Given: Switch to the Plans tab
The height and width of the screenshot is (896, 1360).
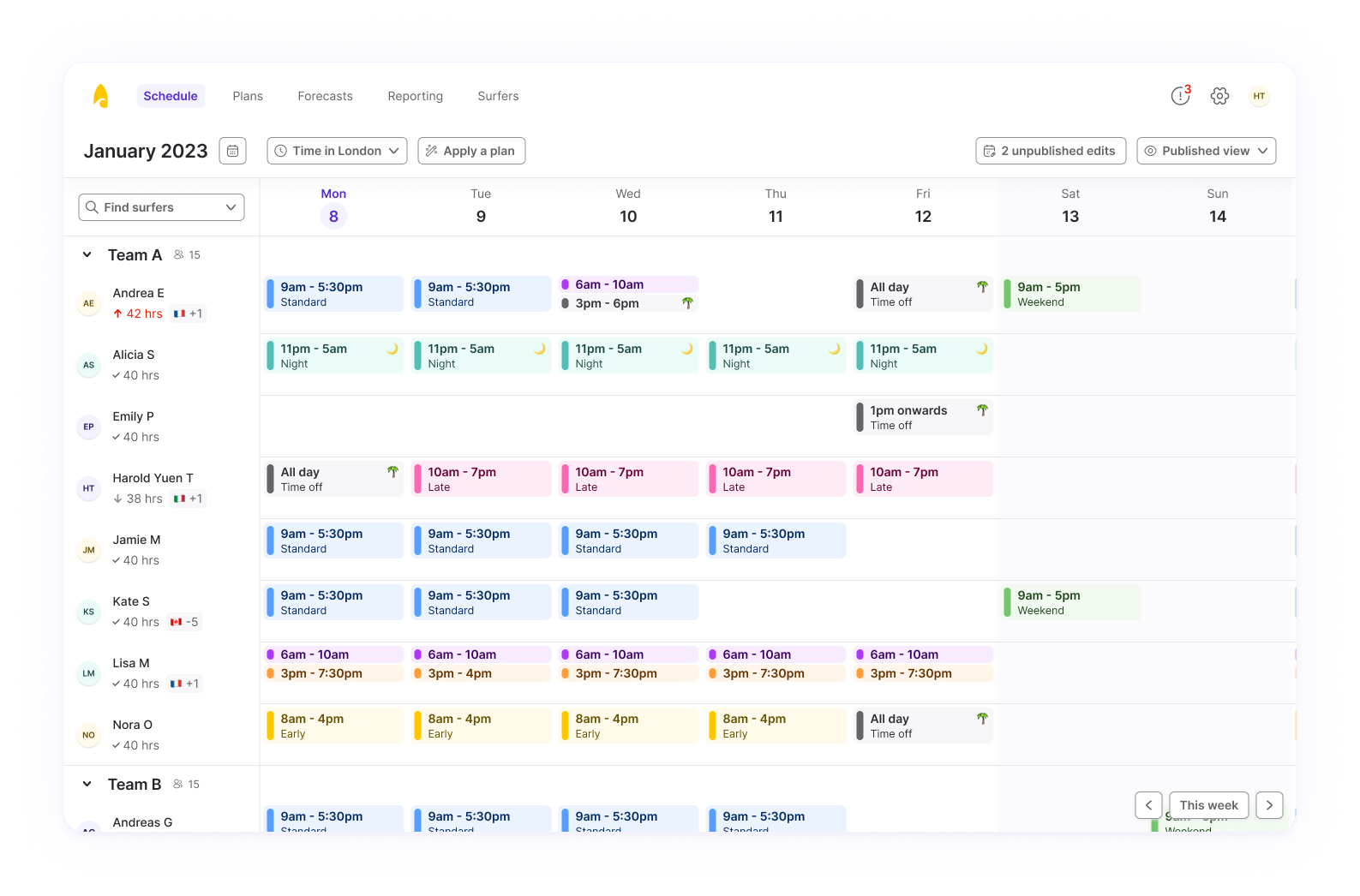Looking at the screenshot, I should (x=248, y=96).
